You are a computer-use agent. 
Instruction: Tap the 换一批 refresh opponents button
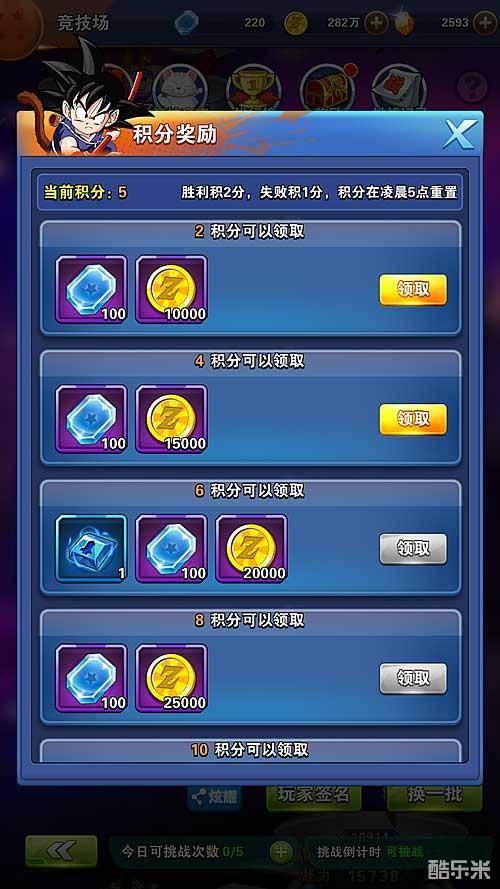click(435, 795)
